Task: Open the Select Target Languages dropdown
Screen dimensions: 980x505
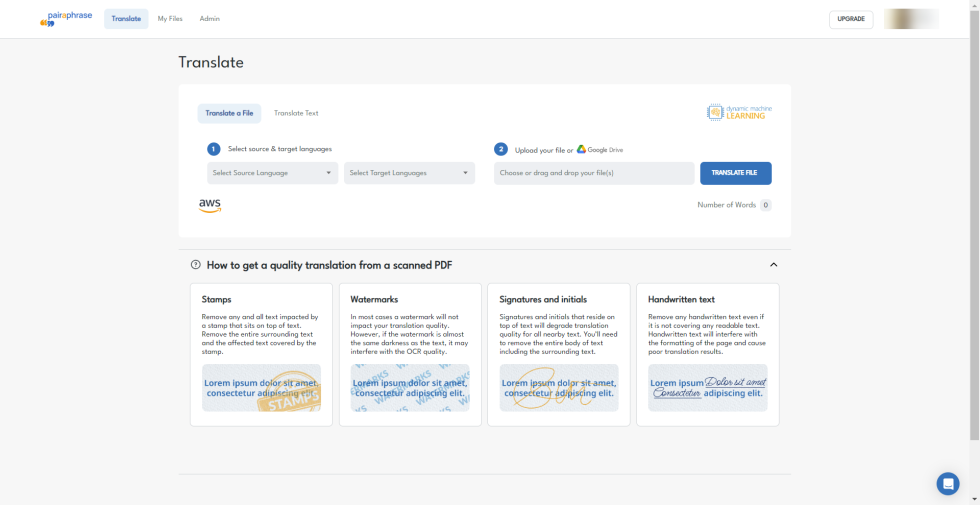Action: click(409, 173)
